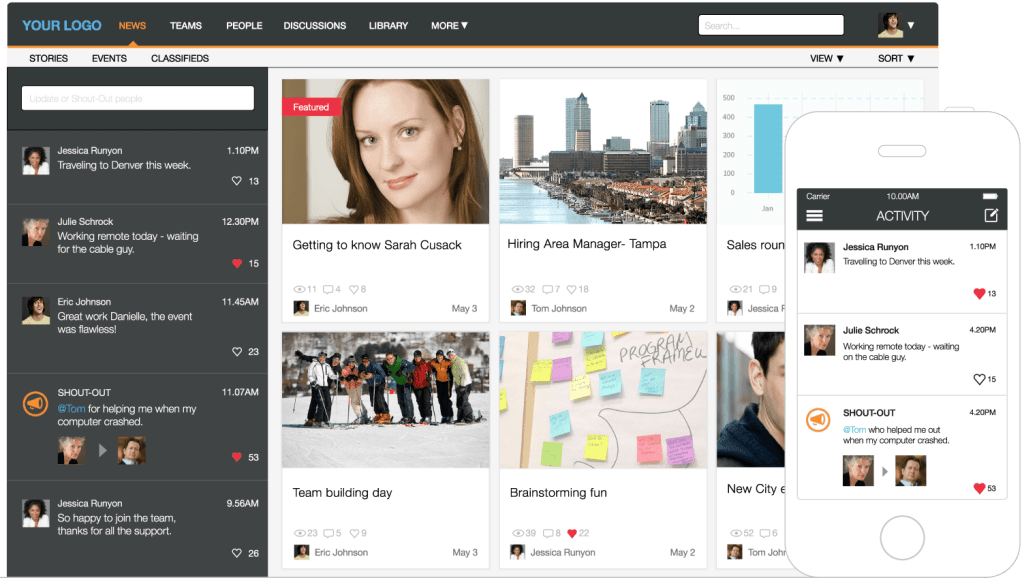Click comment icon on Sales roundup card

[x=764, y=289]
